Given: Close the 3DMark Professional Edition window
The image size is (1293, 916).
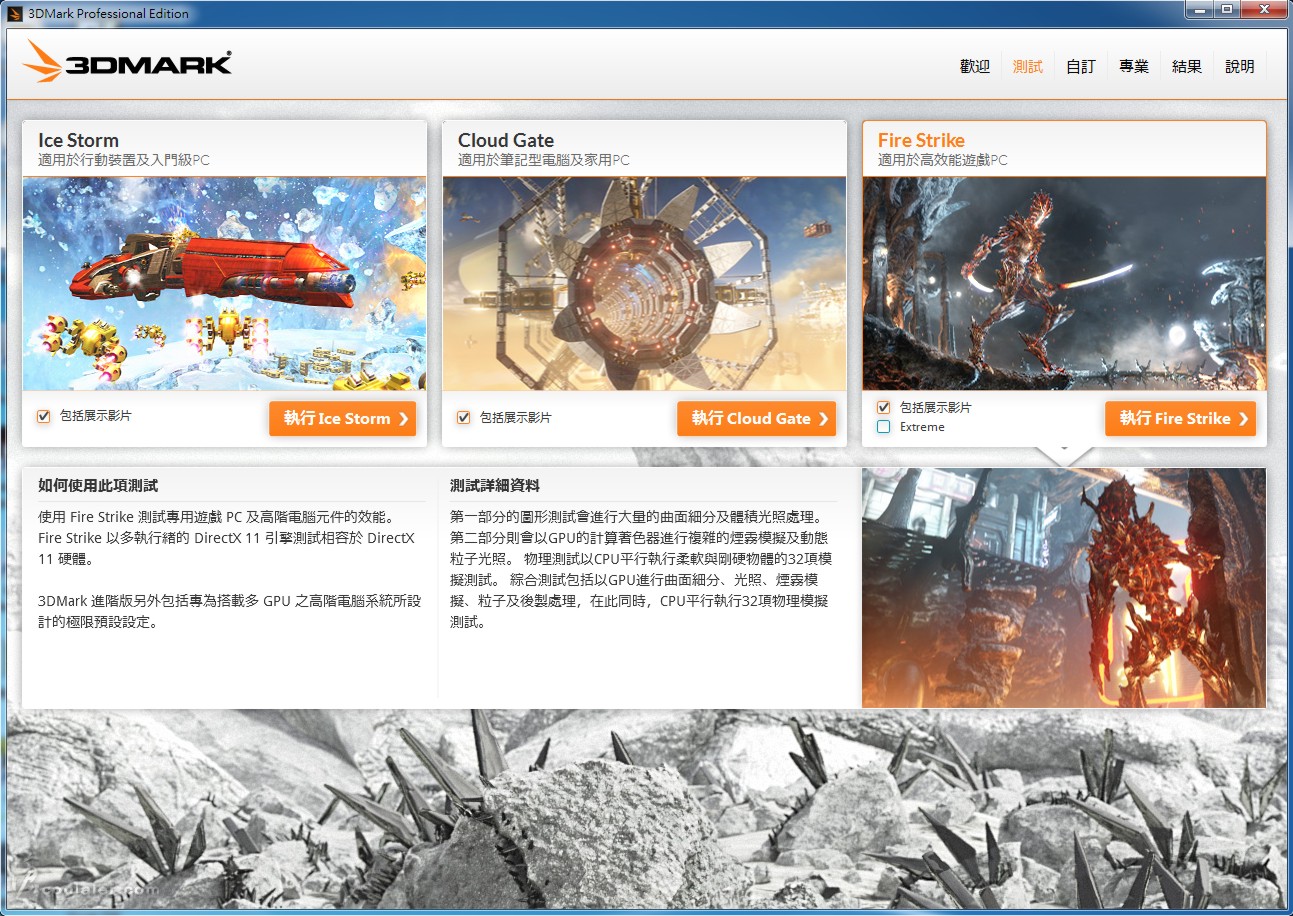Looking at the screenshot, I should pos(1263,10).
